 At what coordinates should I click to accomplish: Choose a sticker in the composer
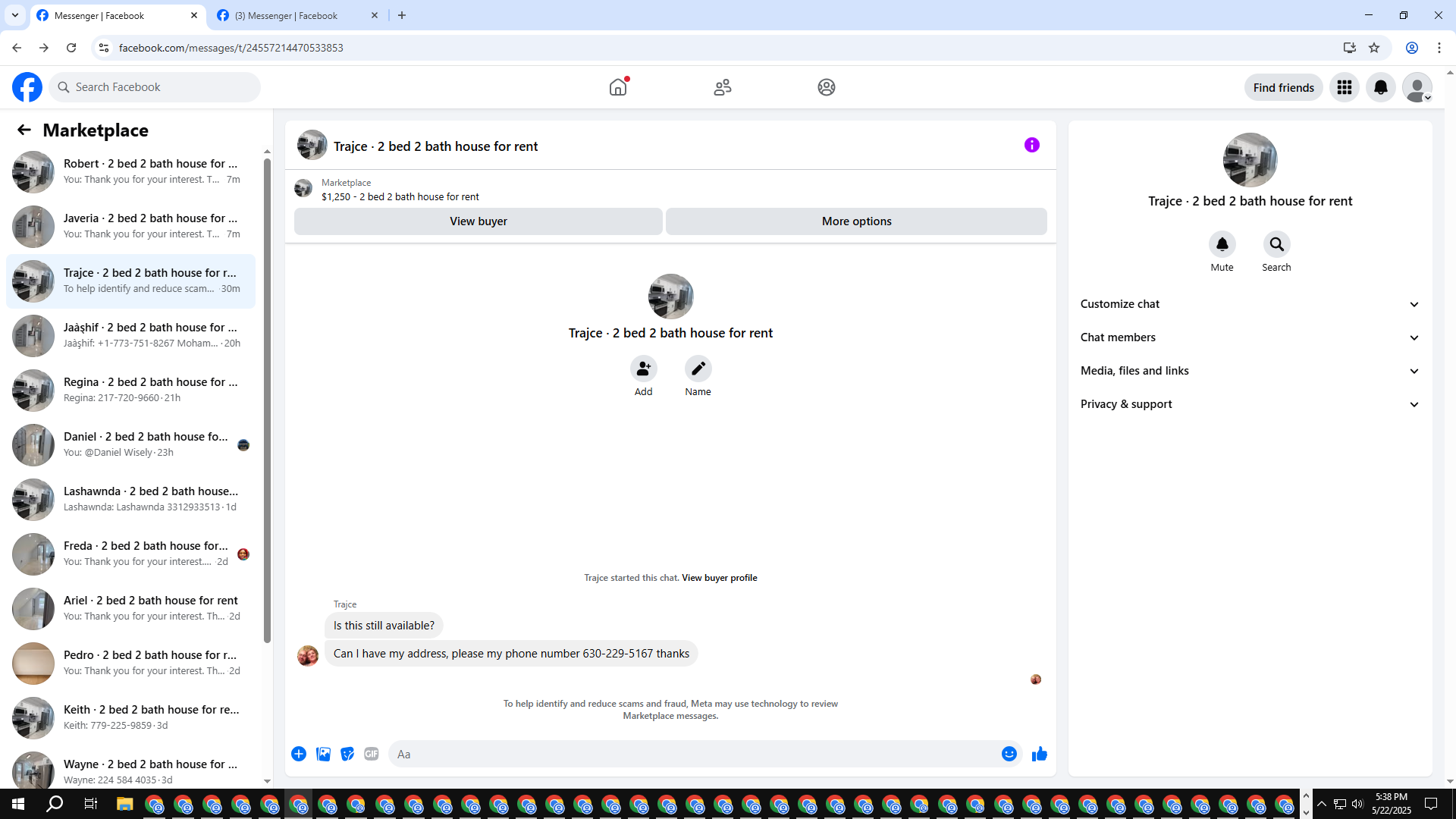pyautogui.click(x=347, y=754)
